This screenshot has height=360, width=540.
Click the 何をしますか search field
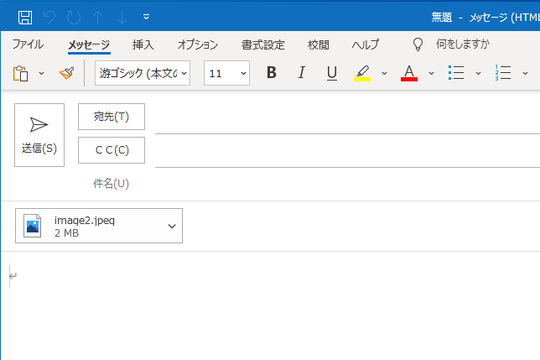463,44
